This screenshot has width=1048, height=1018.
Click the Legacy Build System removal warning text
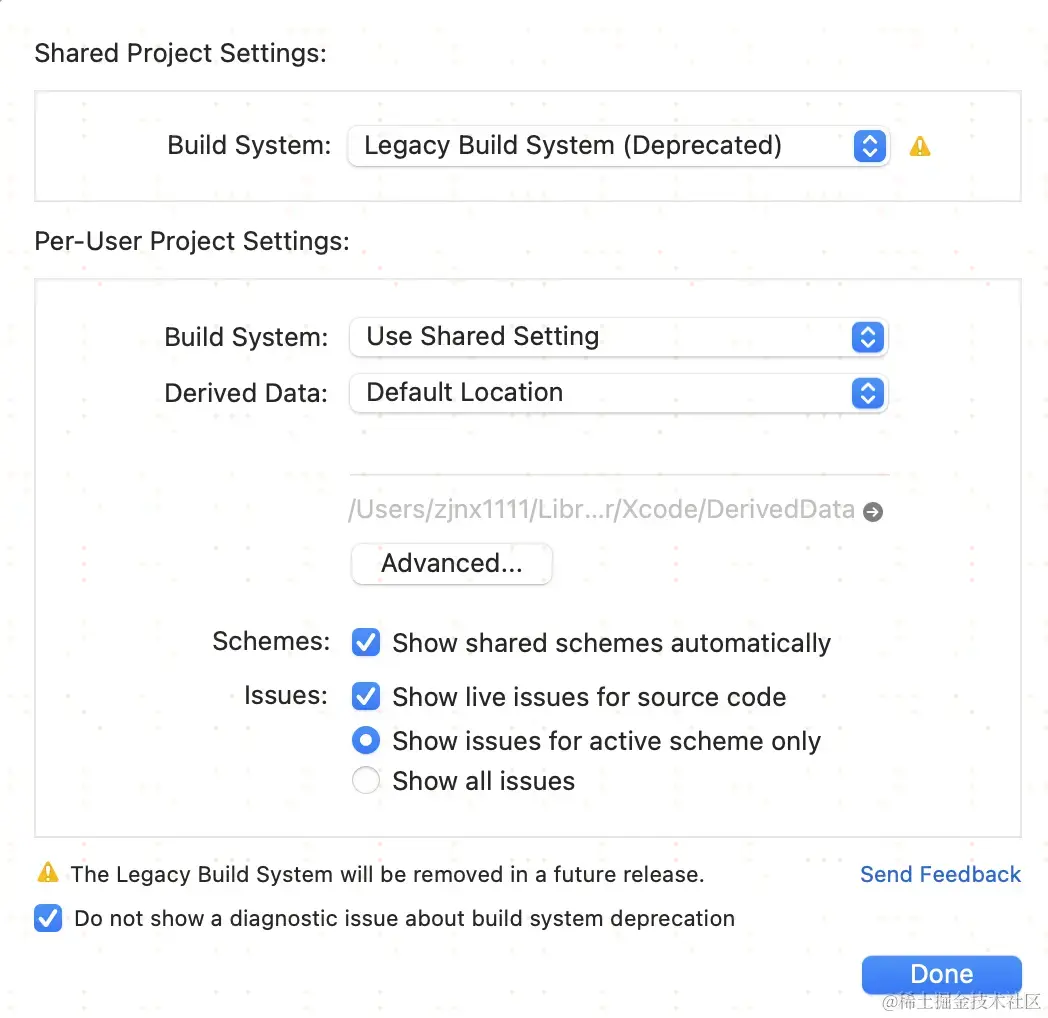[388, 874]
